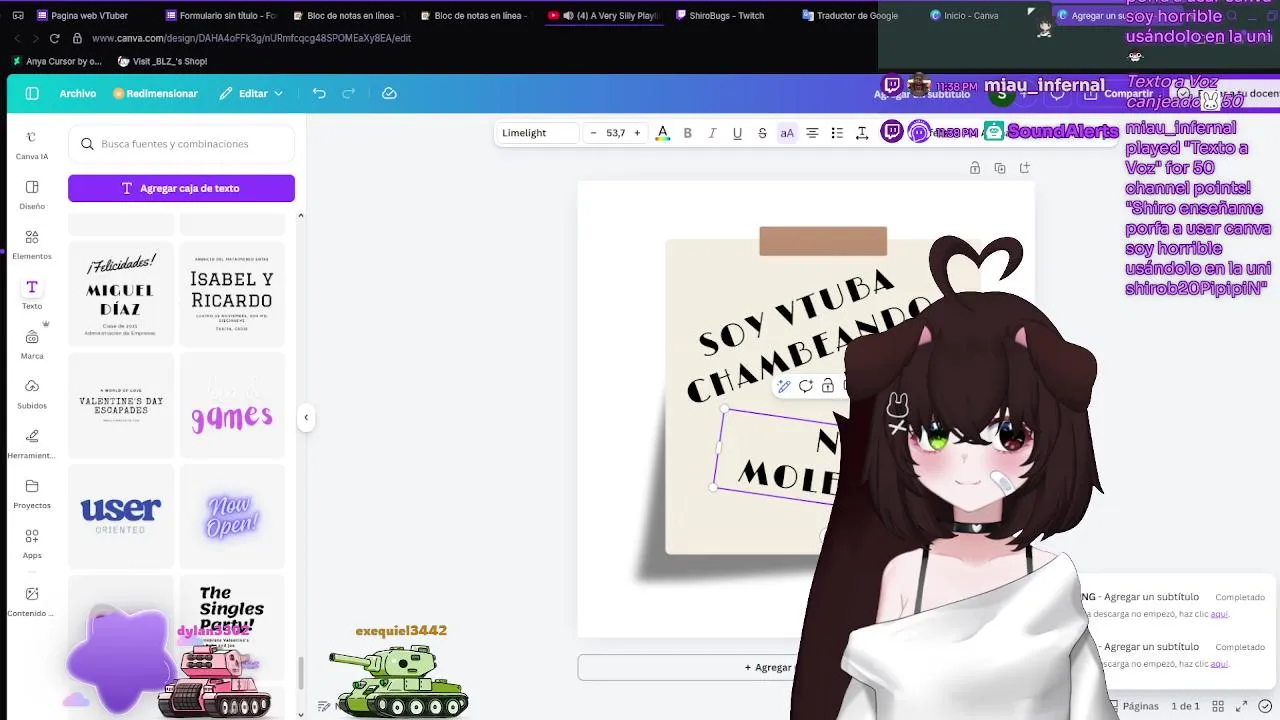
Task: Enter fullscreen presentation mode
Action: [1243, 706]
